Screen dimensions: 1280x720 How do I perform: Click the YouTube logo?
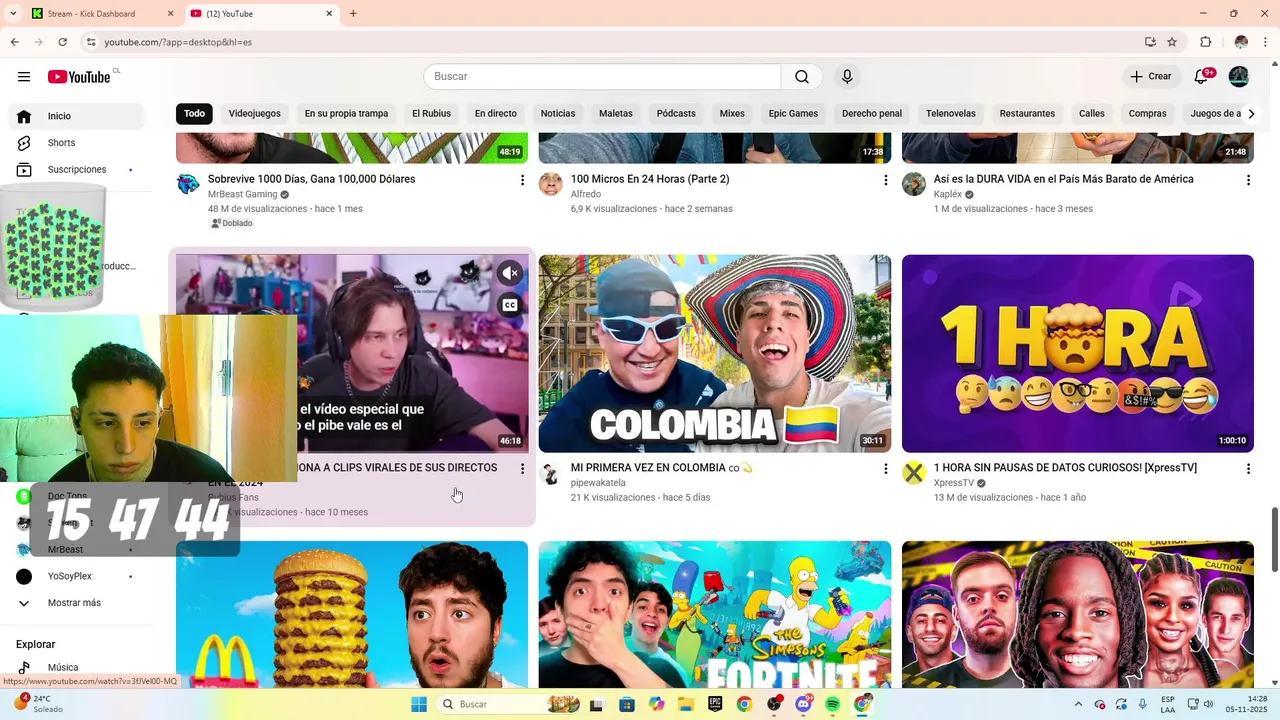pyautogui.click(x=79, y=77)
